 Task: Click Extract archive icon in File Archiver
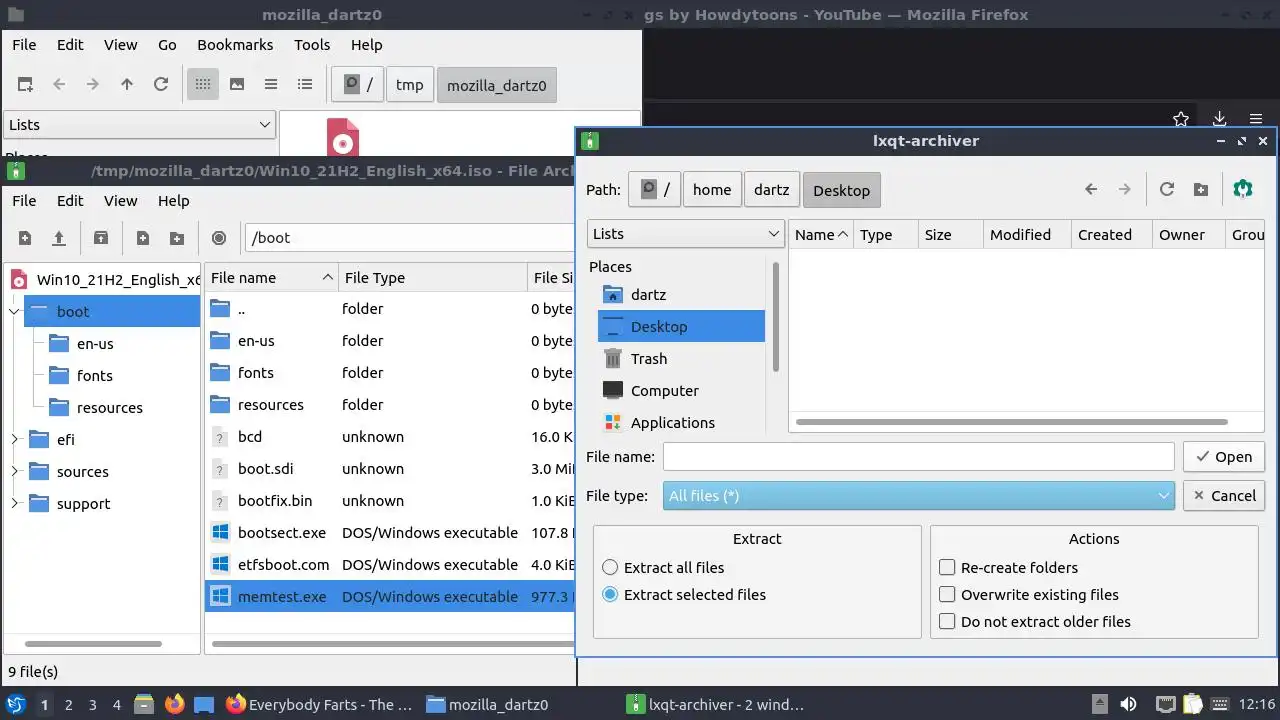[x=101, y=238]
